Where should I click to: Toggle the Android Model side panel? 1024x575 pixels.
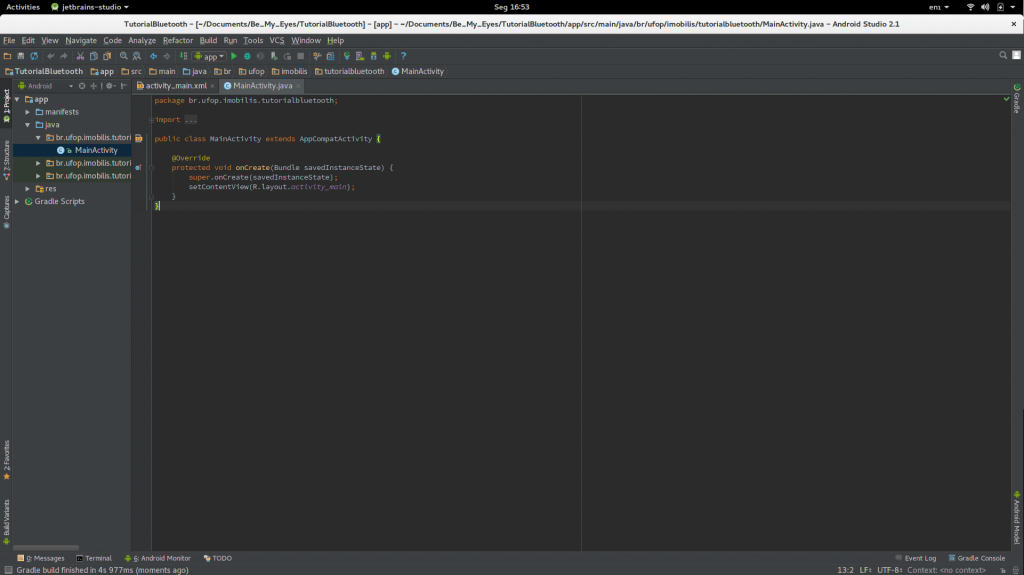1017,518
